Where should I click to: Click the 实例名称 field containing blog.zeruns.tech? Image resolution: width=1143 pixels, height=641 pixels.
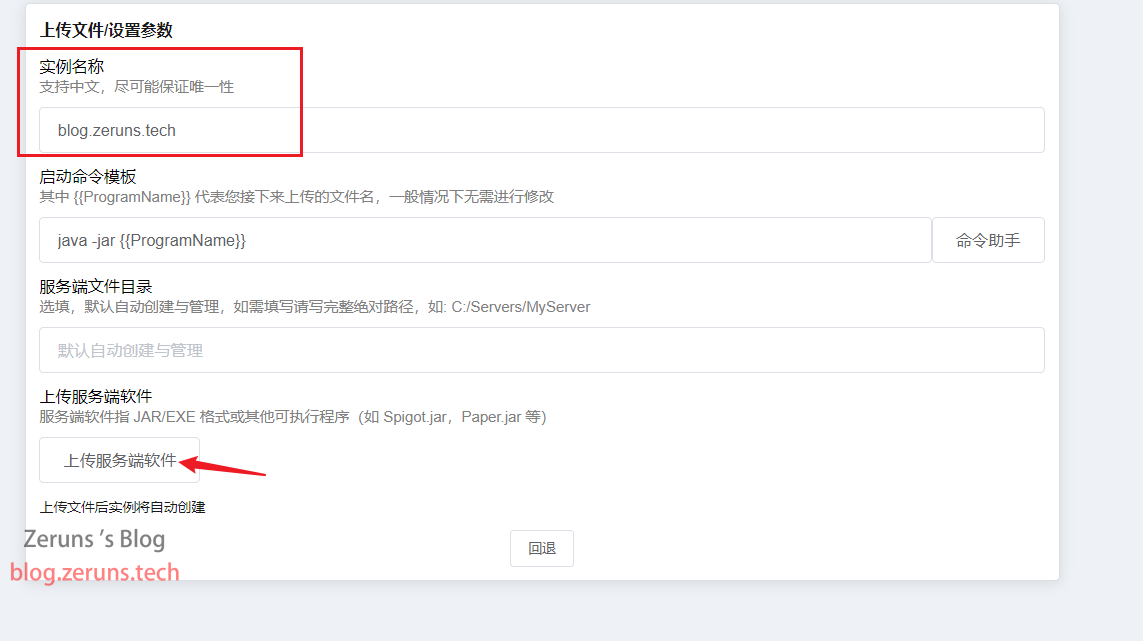pyautogui.click(x=542, y=130)
